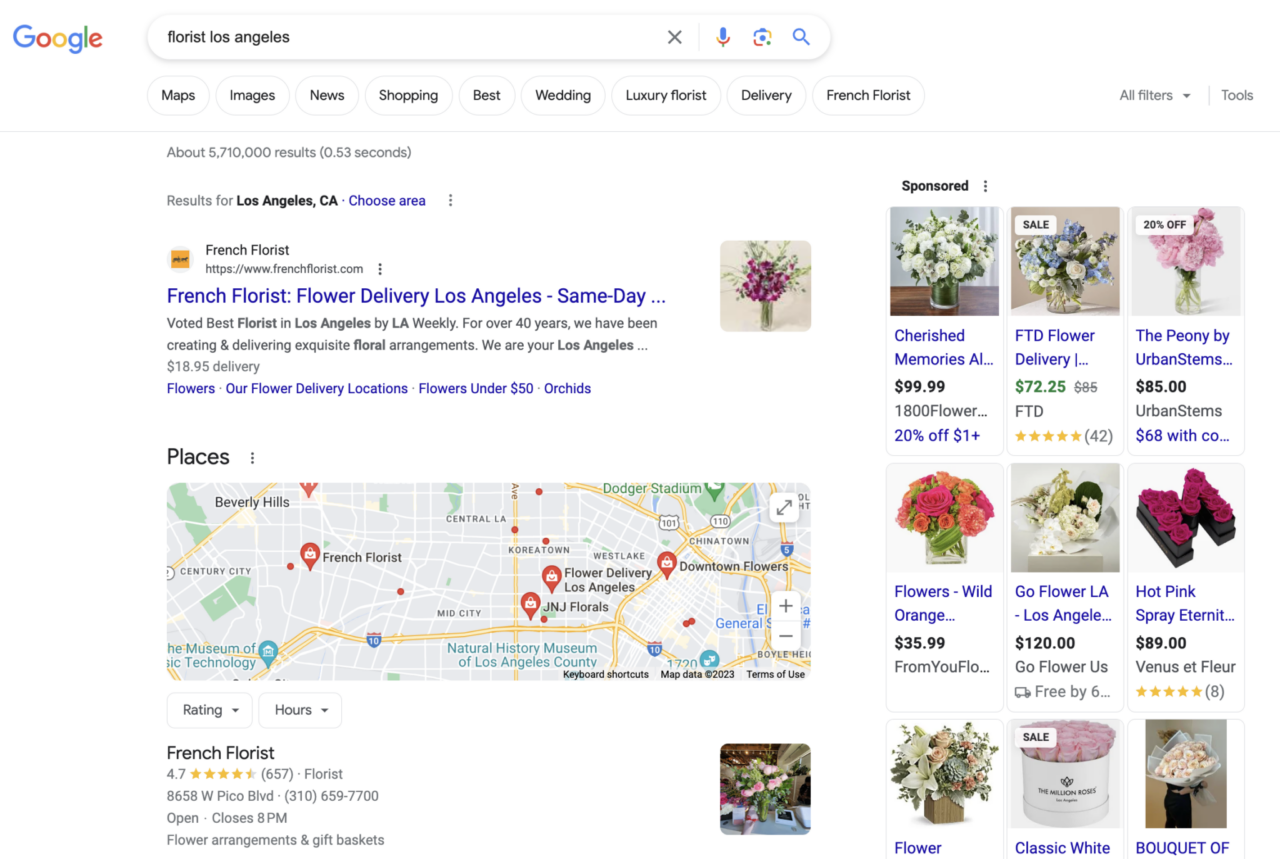1280x859 pixels.
Task: Switch to Shopping results tab
Action: tap(408, 95)
